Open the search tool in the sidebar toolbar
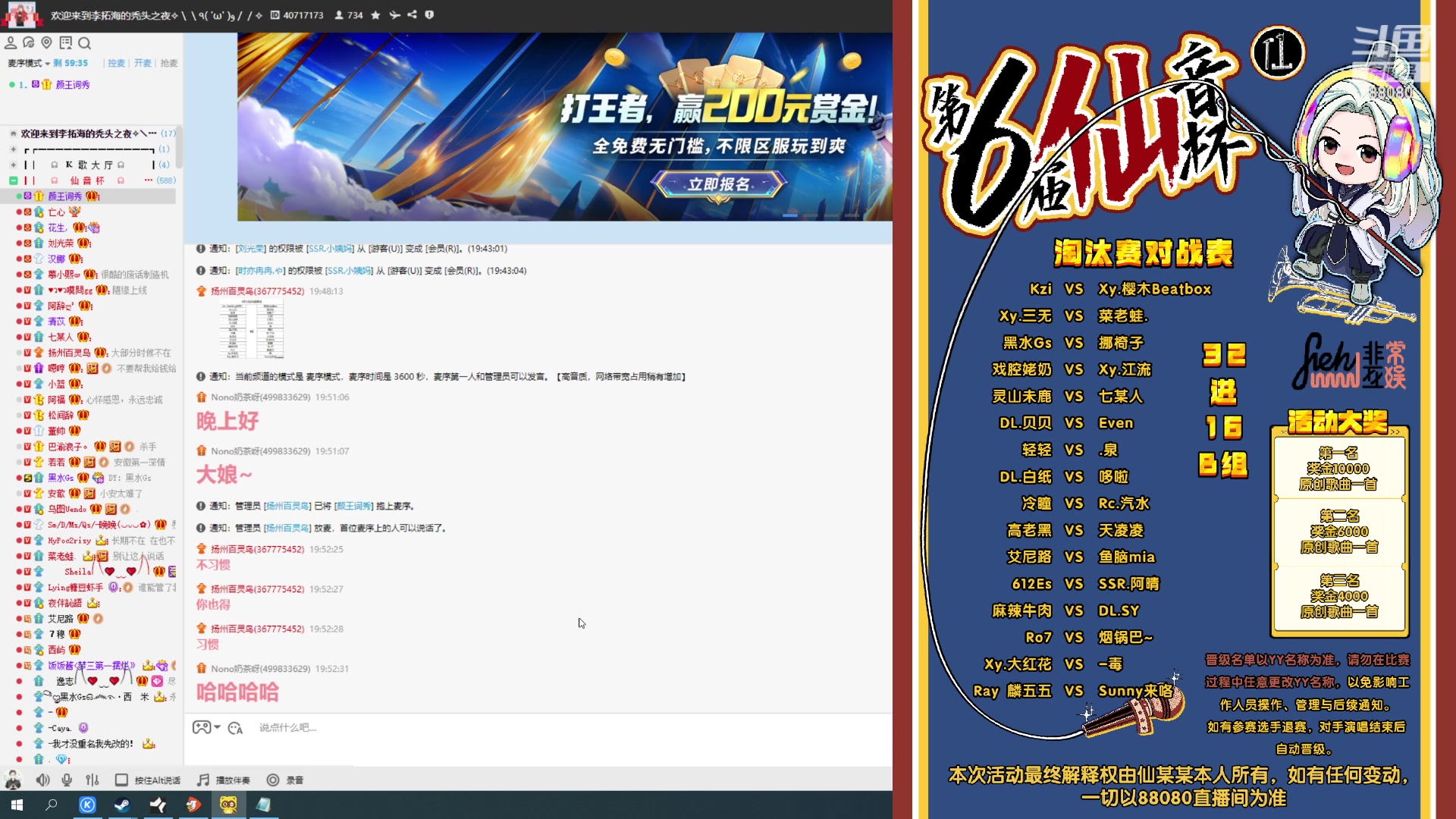This screenshot has width=1456, height=819. 84,43
